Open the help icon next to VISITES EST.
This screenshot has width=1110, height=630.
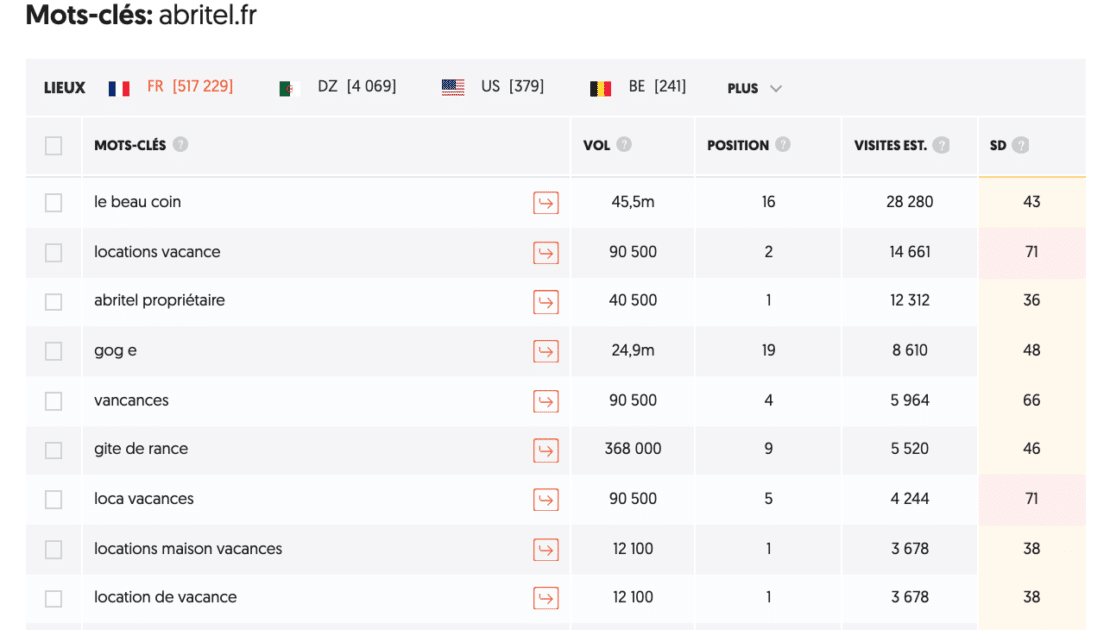[x=941, y=145]
